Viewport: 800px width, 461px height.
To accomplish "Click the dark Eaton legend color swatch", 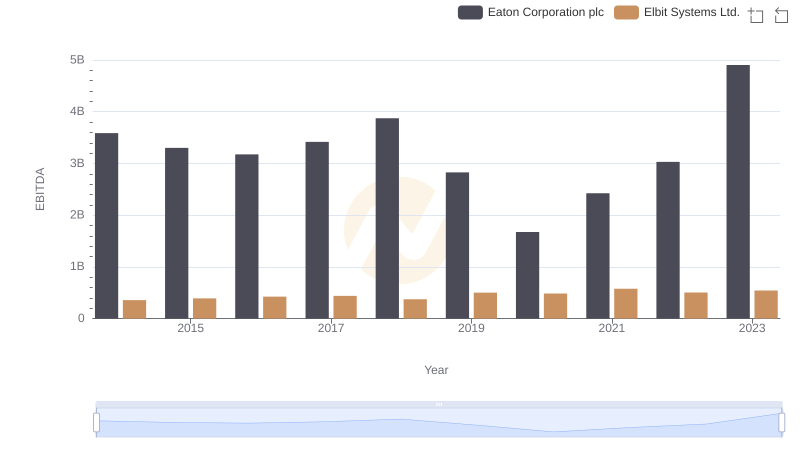I will (x=470, y=13).
